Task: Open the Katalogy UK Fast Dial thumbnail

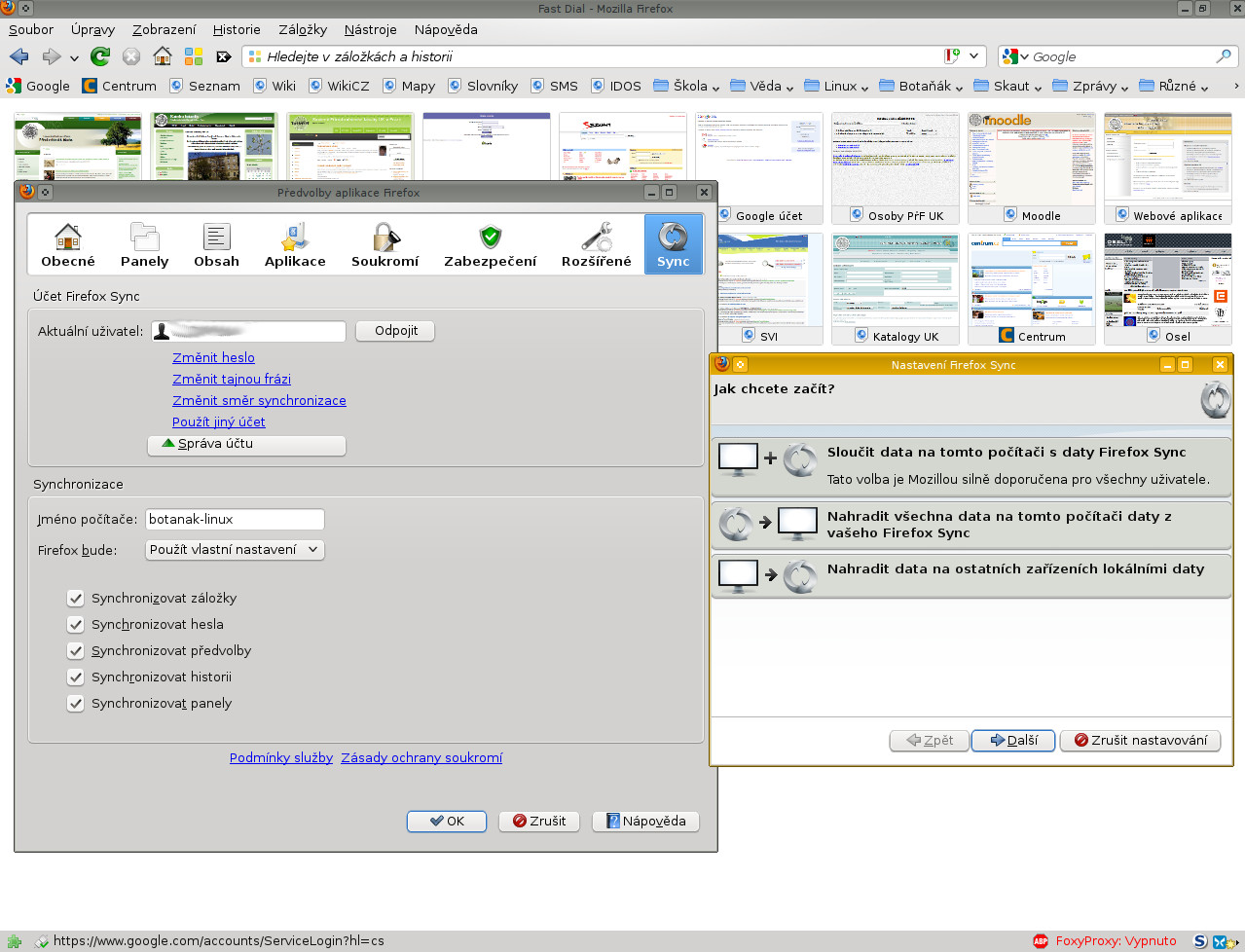Action: coord(896,289)
